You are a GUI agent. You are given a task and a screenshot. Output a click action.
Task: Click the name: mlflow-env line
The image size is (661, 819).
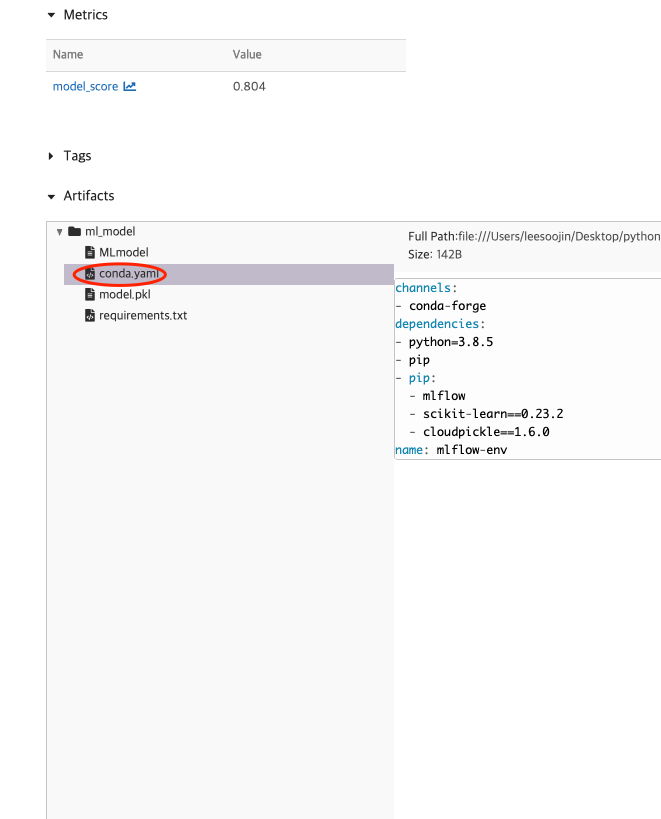tap(451, 450)
